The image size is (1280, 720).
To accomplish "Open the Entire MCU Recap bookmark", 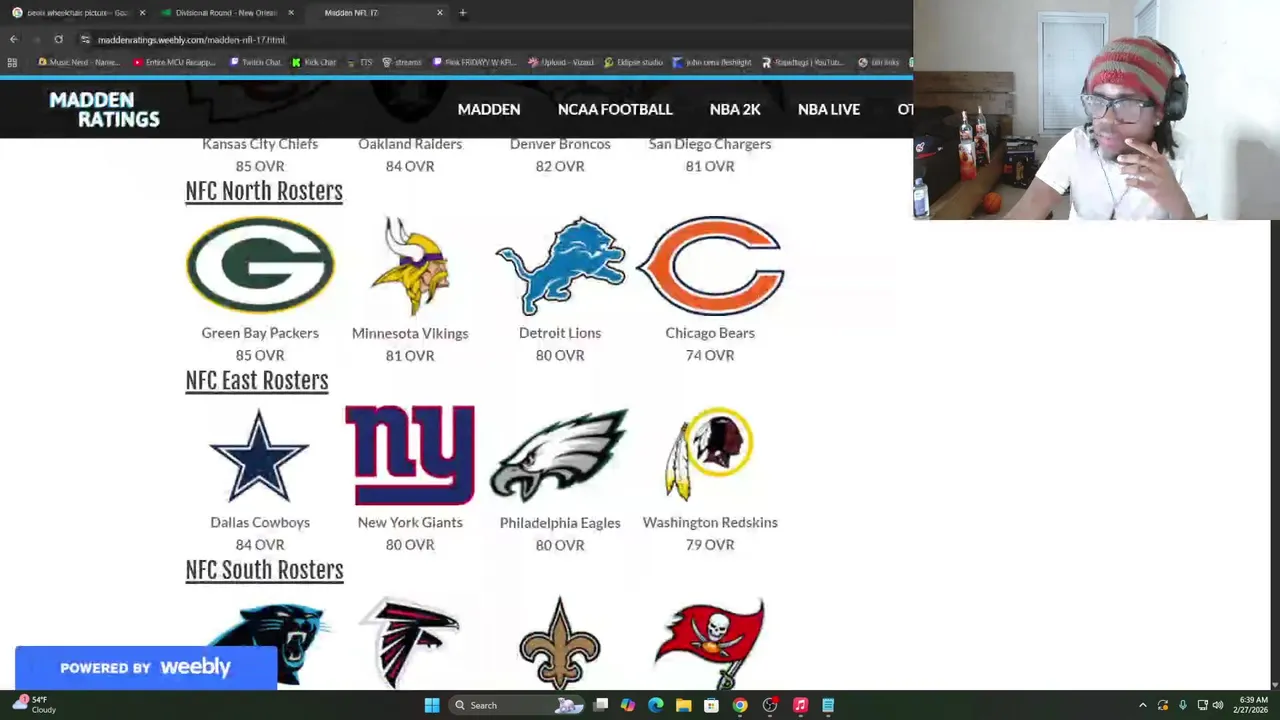I will click(174, 62).
